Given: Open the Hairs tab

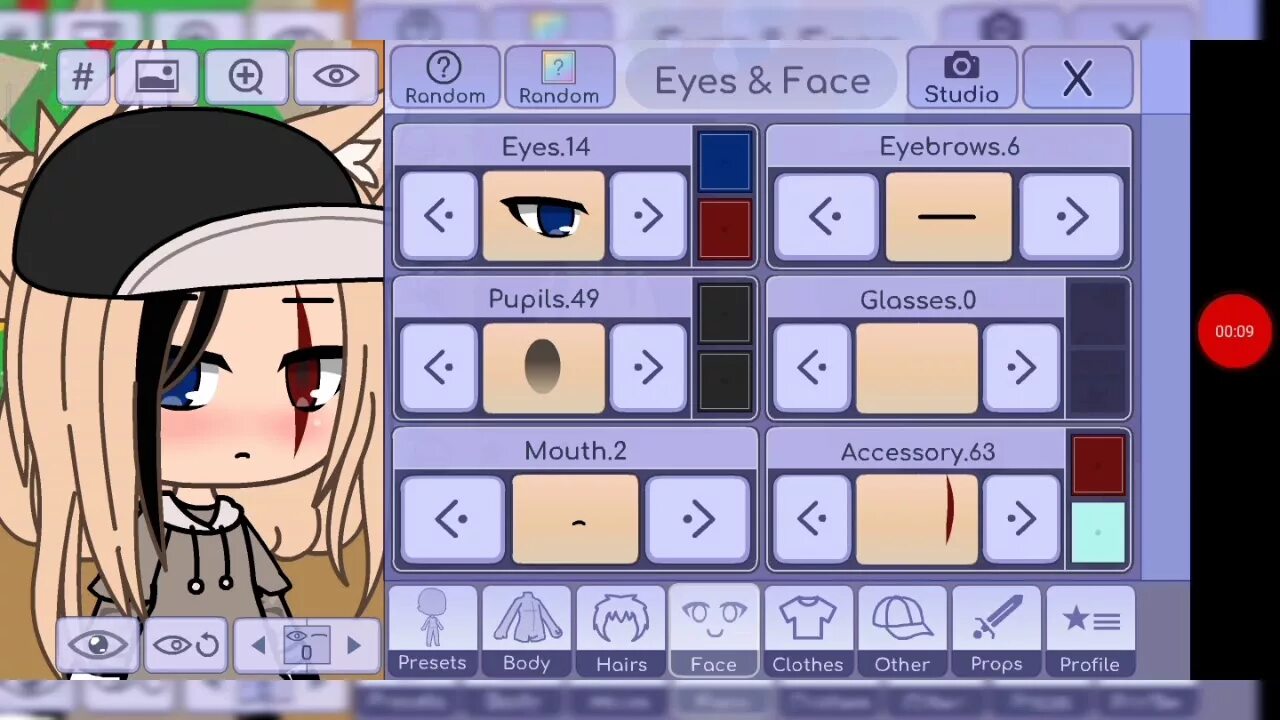Looking at the screenshot, I should [621, 631].
